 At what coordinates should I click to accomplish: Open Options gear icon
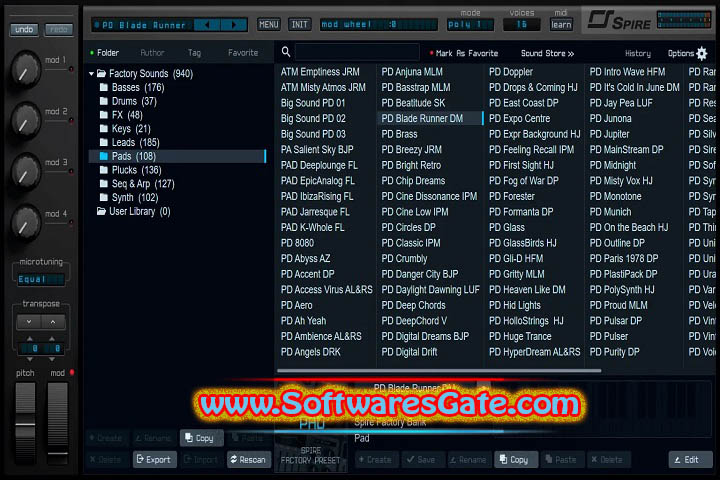click(x=702, y=53)
